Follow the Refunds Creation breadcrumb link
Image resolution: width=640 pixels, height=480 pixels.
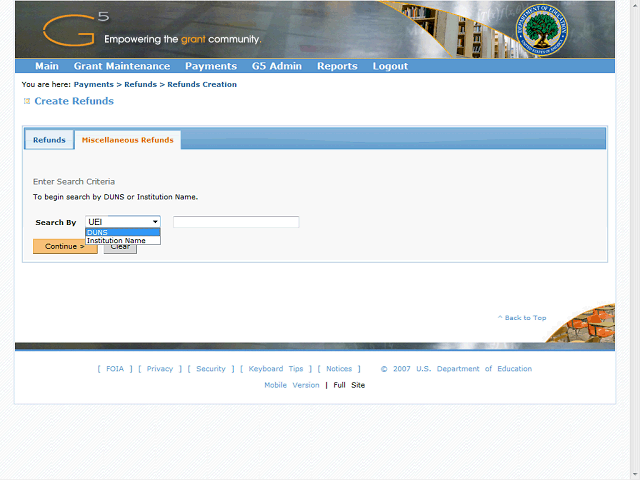coord(202,84)
